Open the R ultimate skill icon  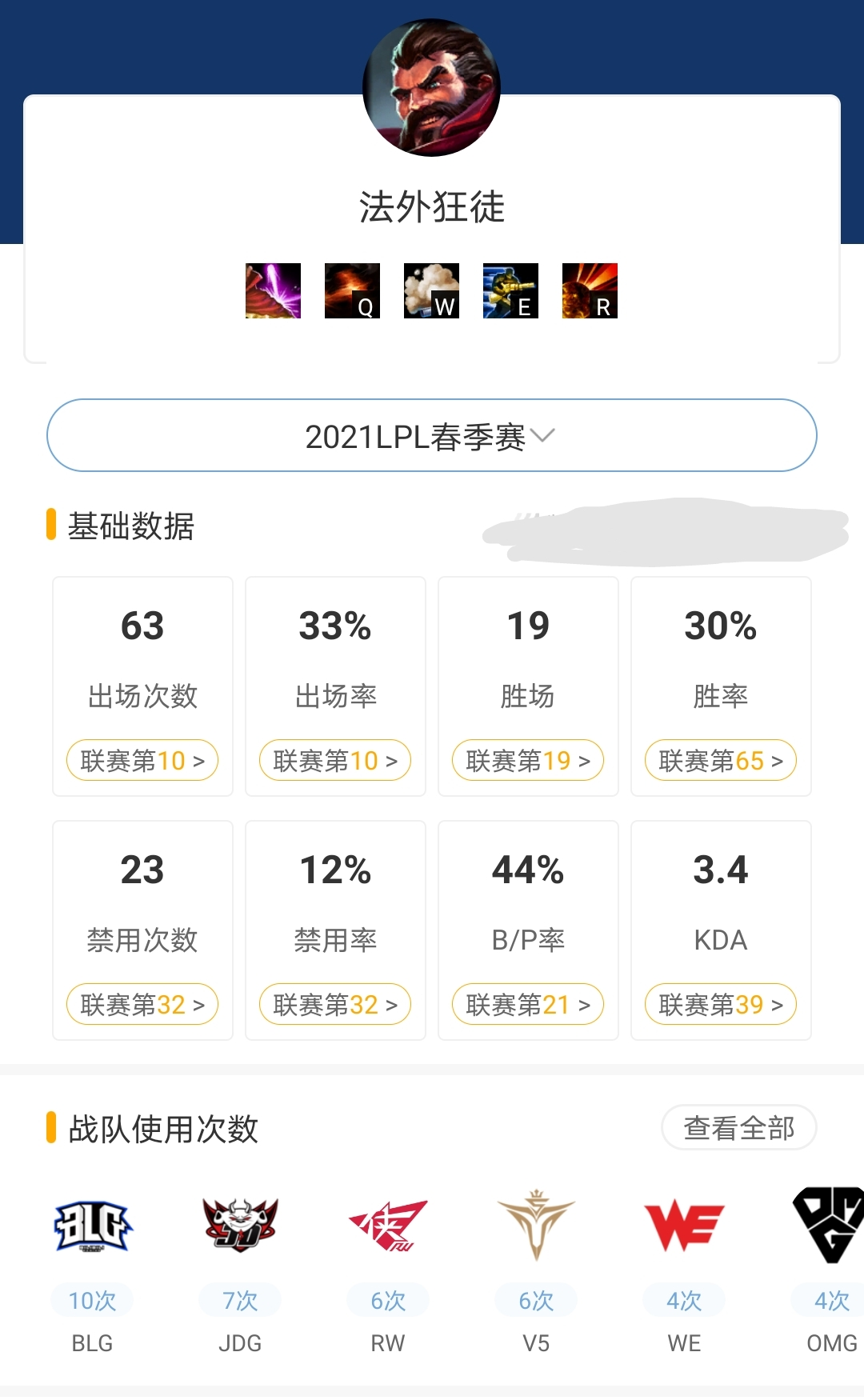point(590,290)
